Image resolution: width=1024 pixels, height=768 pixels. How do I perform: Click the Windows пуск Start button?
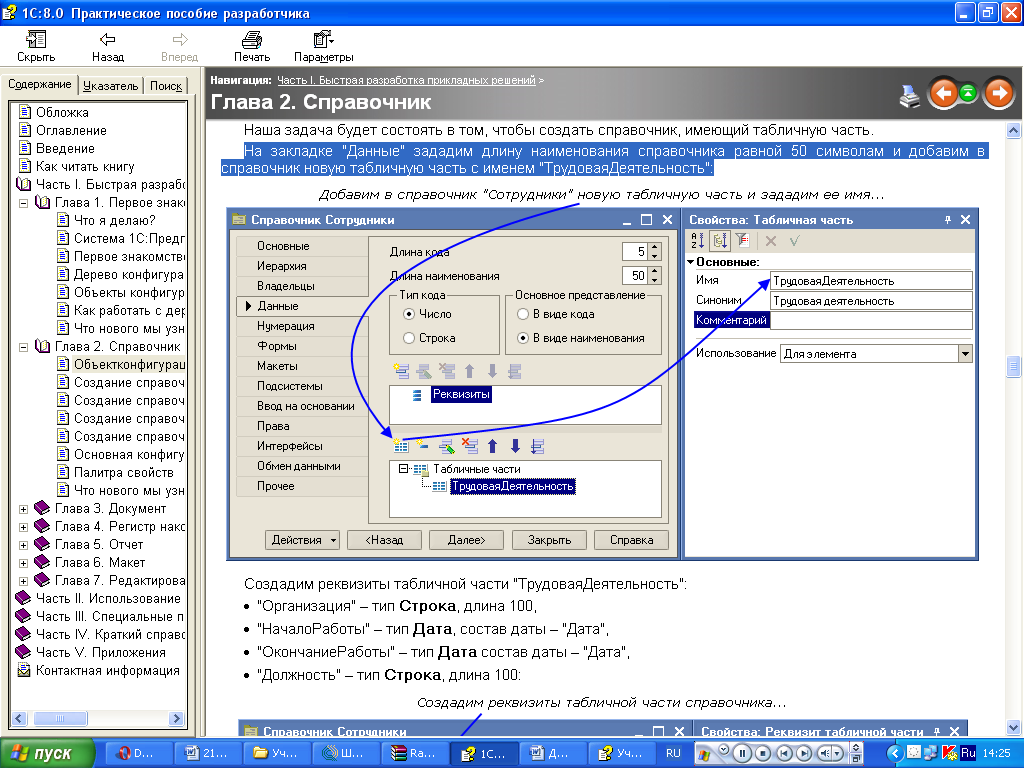pyautogui.click(x=48, y=753)
